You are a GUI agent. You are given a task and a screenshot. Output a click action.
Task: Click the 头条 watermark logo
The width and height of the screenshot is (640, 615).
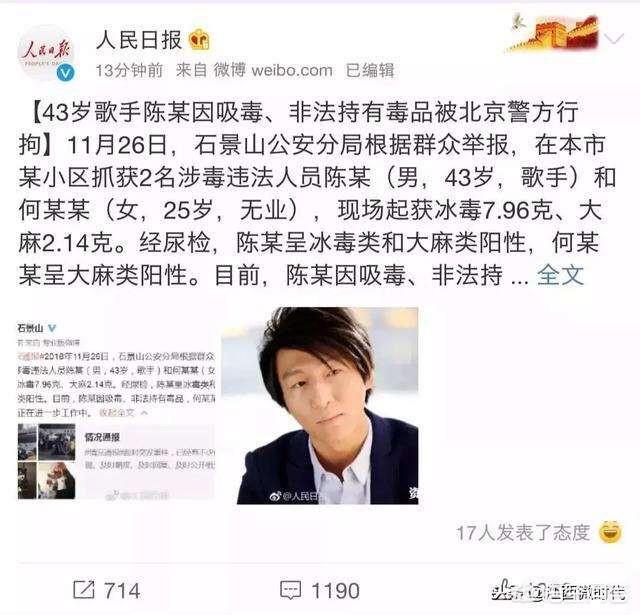tap(508, 590)
